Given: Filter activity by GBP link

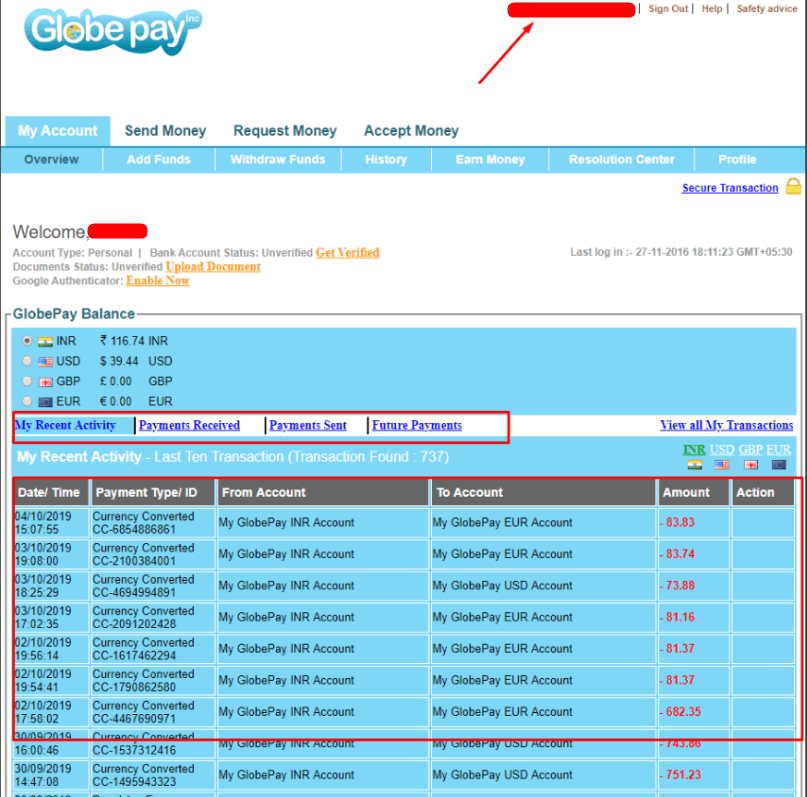Looking at the screenshot, I should (x=750, y=450).
